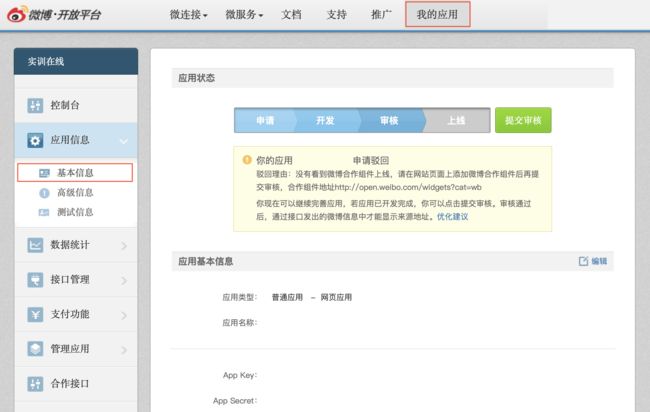Click the edit pencil icon beside 编辑
650x412 pixels.
(583, 261)
